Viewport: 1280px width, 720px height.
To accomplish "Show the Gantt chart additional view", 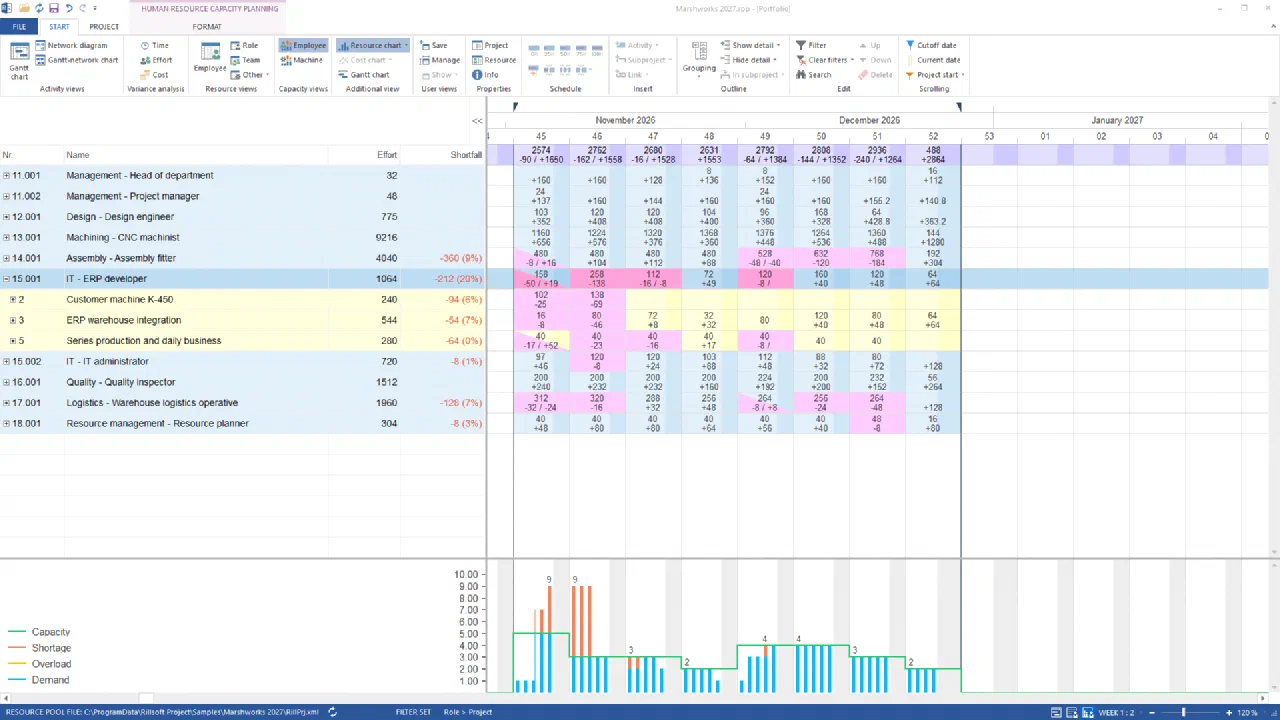I will click(364, 75).
